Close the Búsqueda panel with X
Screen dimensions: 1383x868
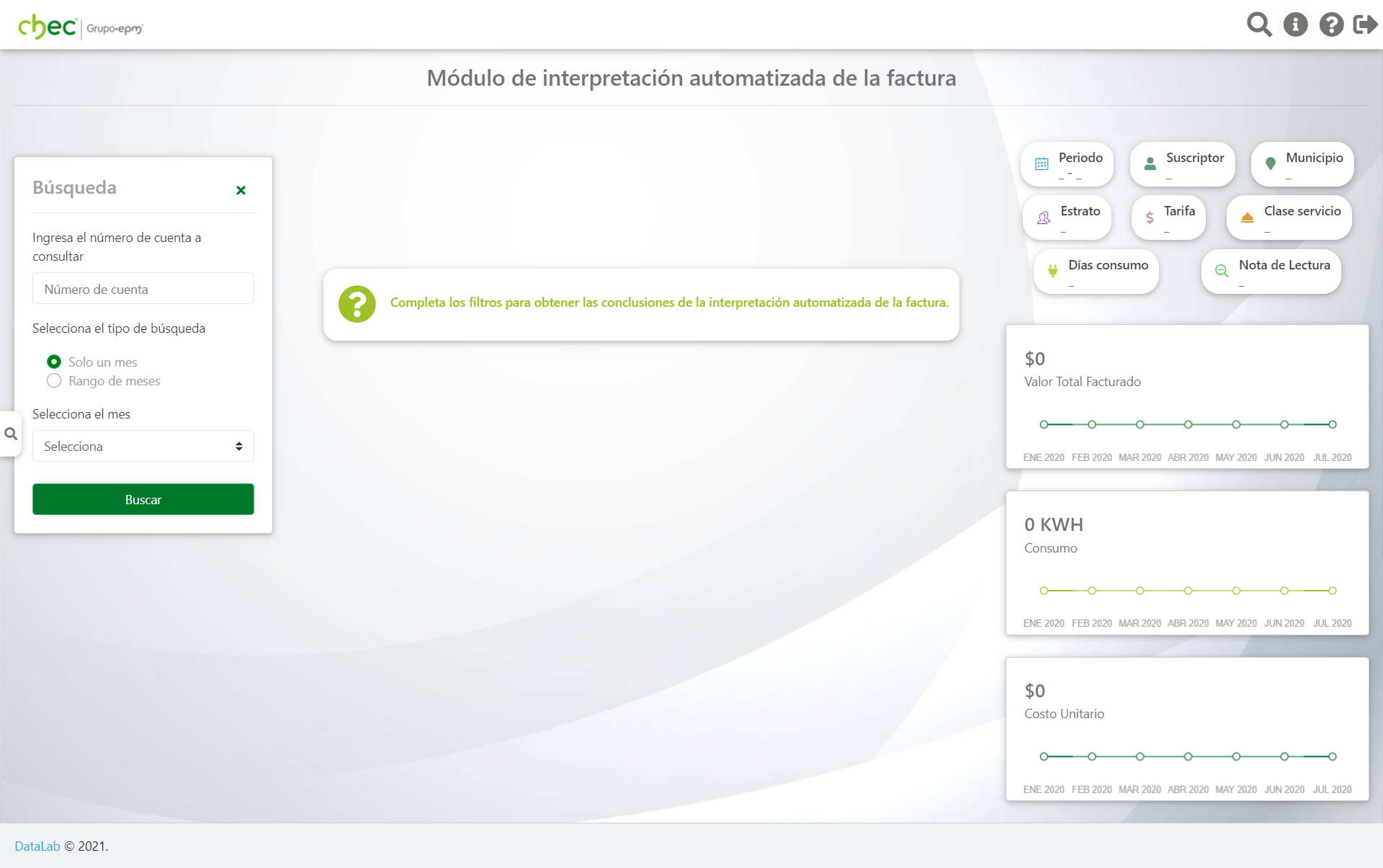coord(241,190)
